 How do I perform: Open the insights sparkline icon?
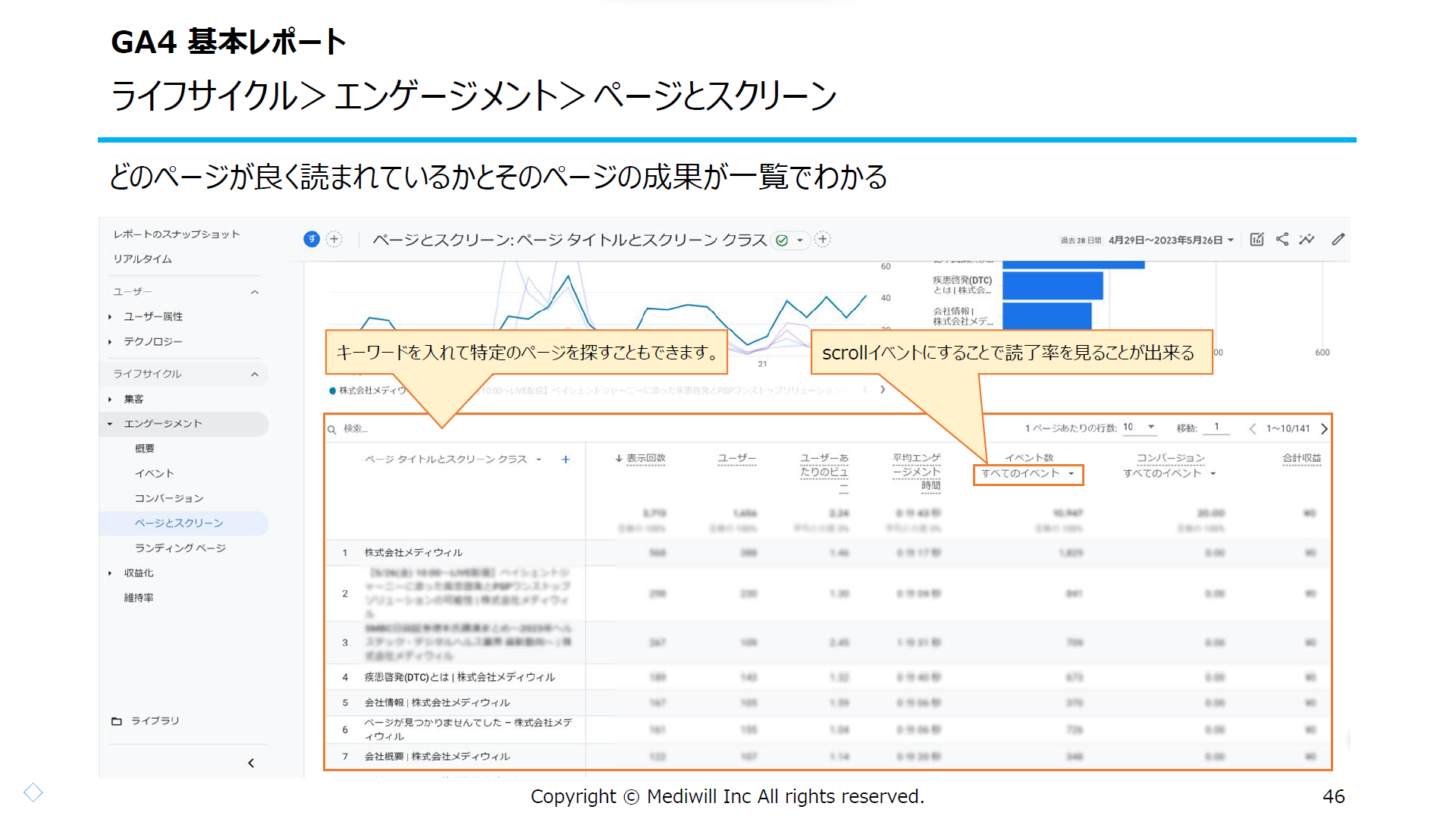1307,240
